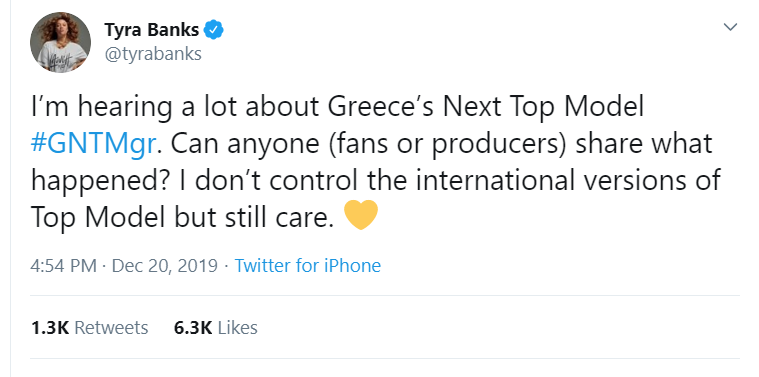Viewport: 759px width, 377px height.
Task: Click the bold 6.3K count number
Action: [x=193, y=328]
